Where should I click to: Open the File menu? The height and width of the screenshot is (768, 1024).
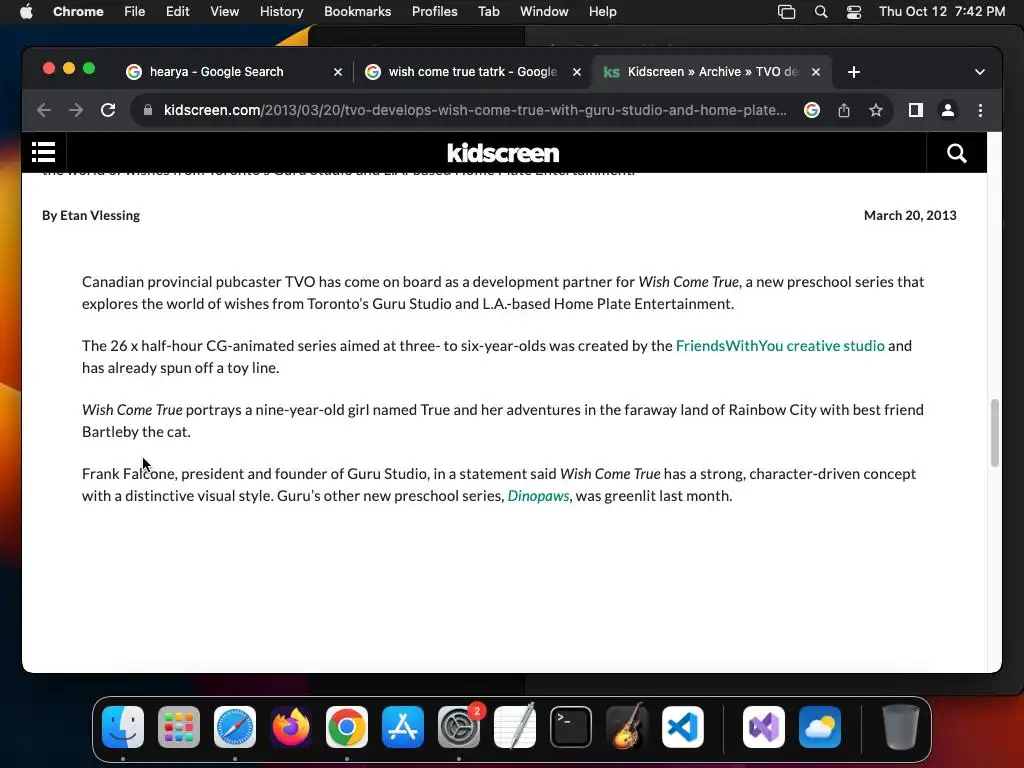point(135,12)
